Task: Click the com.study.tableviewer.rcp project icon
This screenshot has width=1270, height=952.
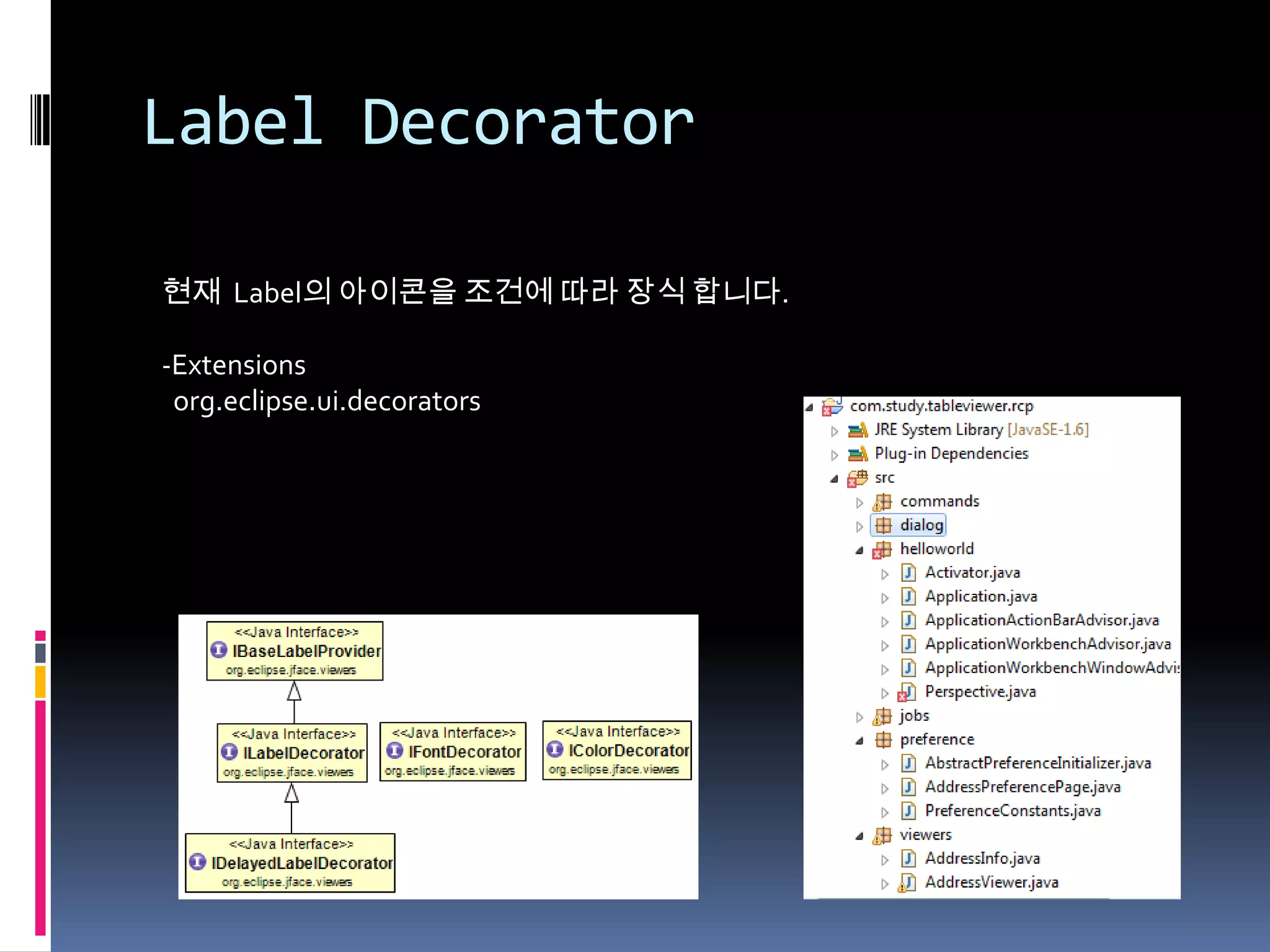Action: pyautogui.click(x=832, y=407)
